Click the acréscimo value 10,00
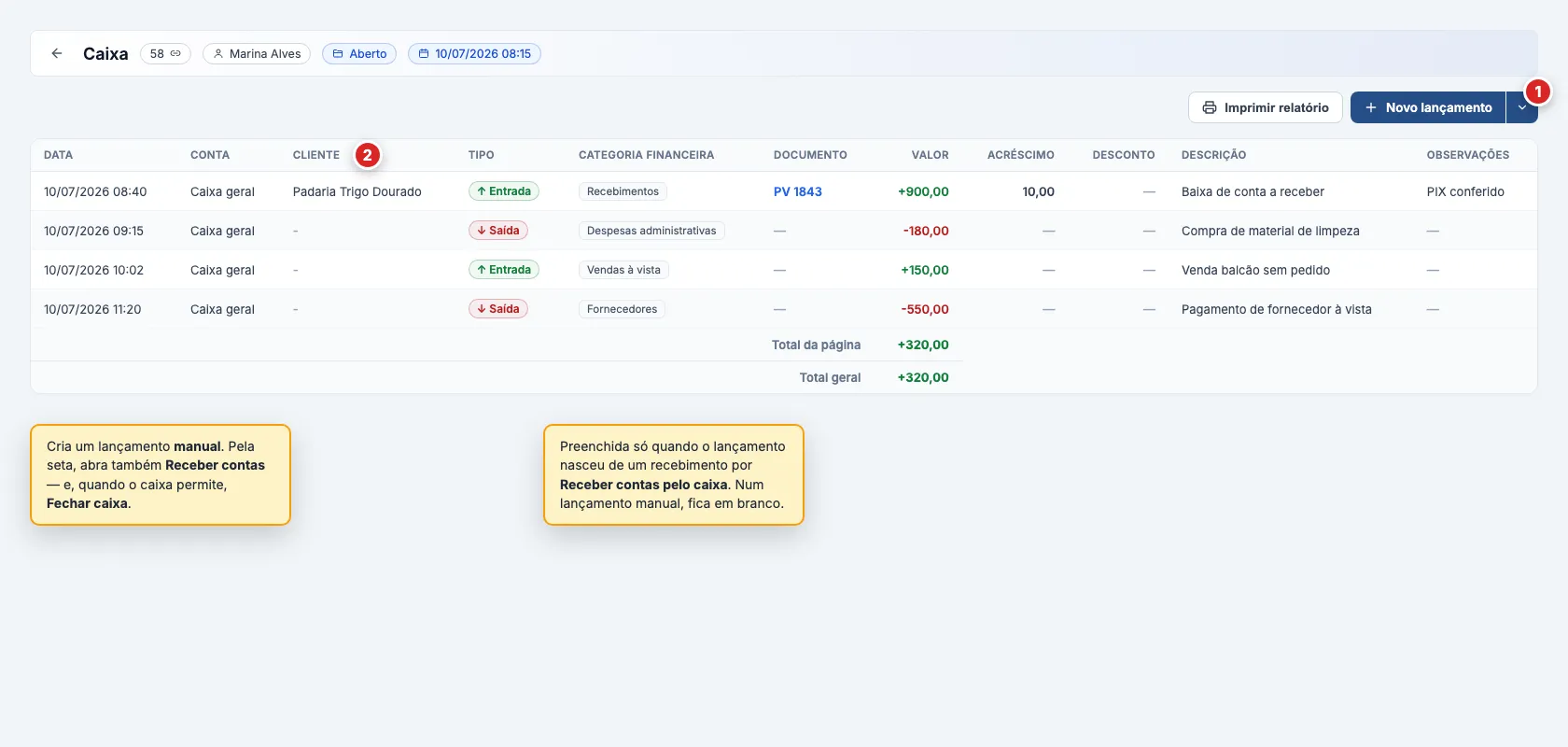This screenshot has height=747, width=1568. tap(1038, 191)
